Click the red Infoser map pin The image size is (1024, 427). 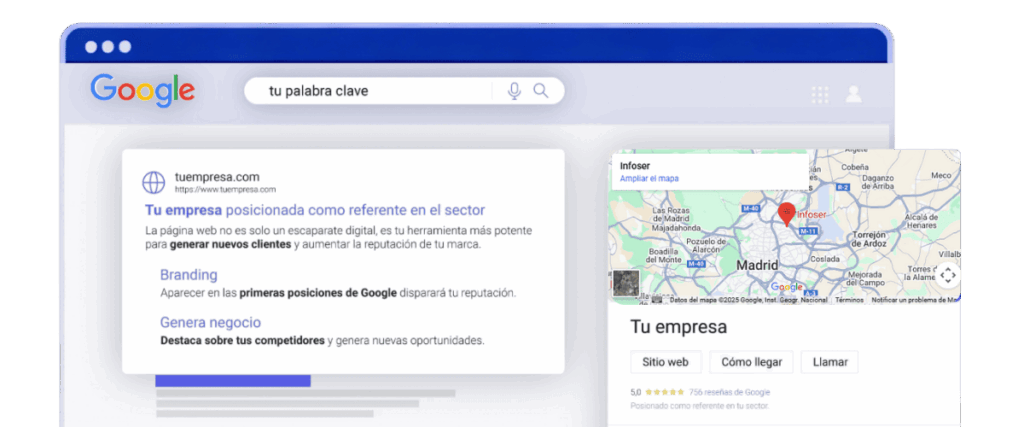[787, 214]
